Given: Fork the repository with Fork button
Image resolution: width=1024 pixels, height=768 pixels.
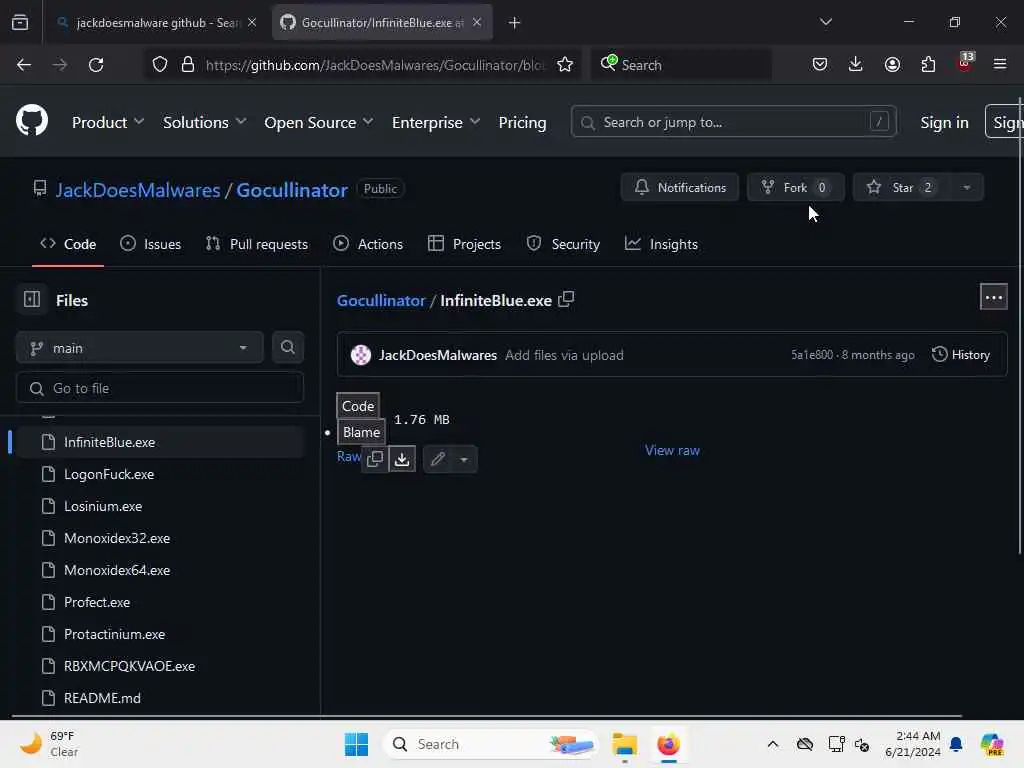Looking at the screenshot, I should (795, 187).
